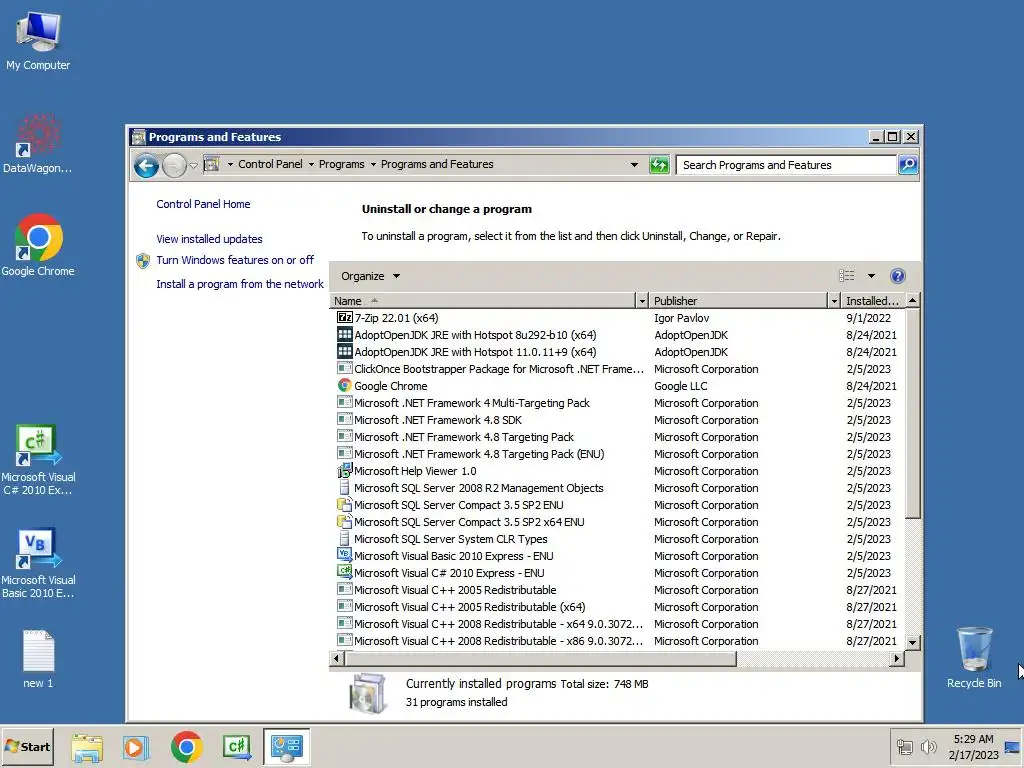
Task: Open Visual C# from the taskbar
Action: 237,748
